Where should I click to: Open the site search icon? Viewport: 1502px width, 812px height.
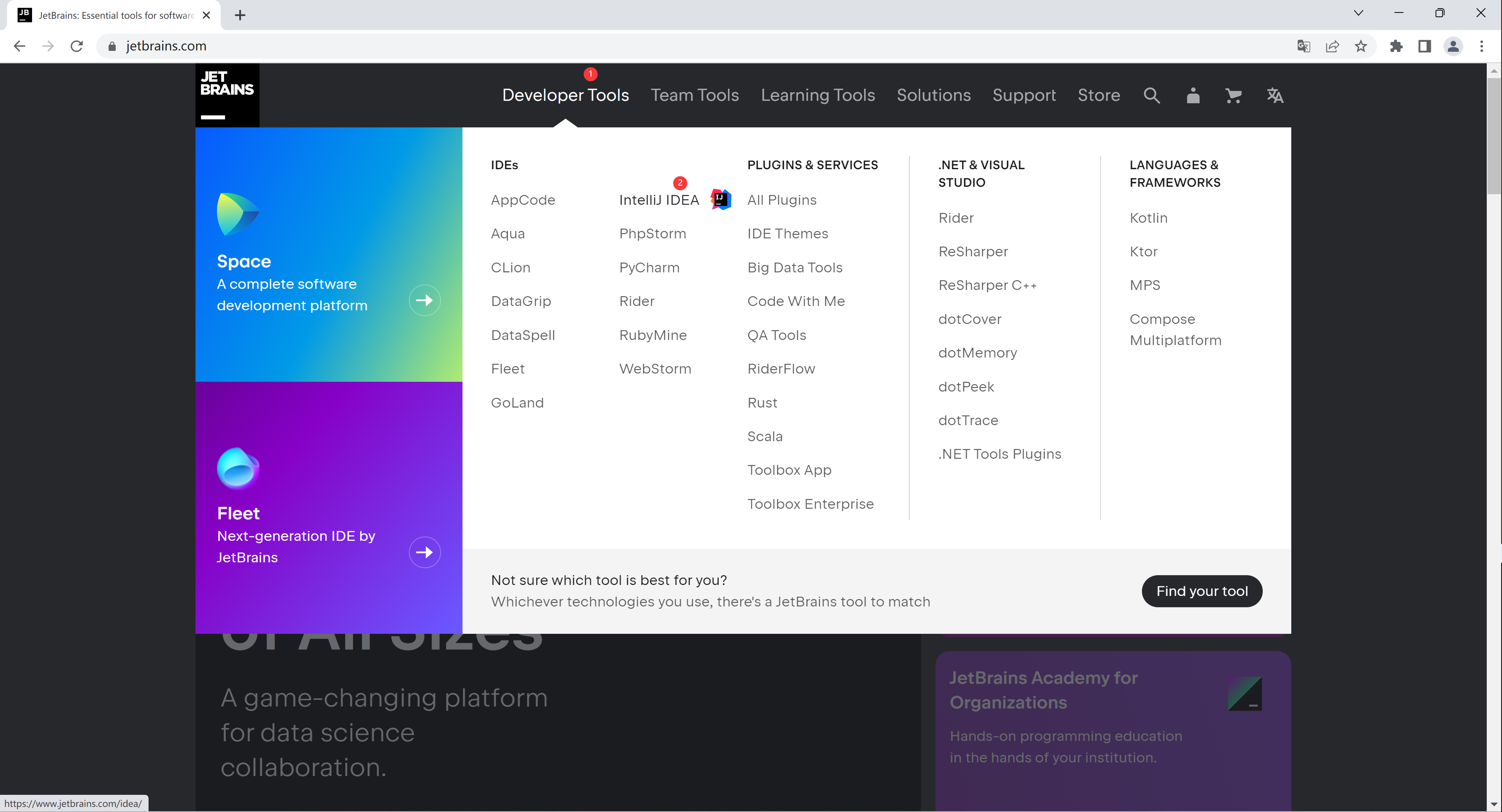1152,95
